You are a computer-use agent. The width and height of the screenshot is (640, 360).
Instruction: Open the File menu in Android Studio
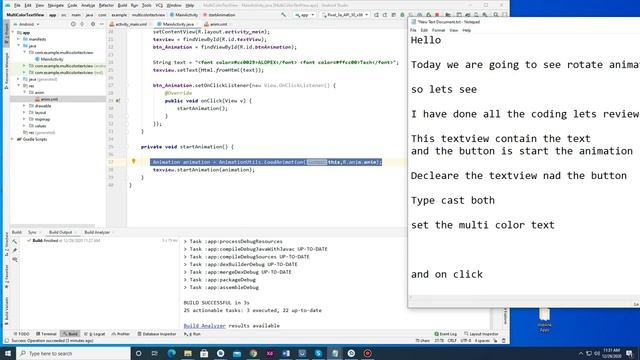(x=17, y=5)
